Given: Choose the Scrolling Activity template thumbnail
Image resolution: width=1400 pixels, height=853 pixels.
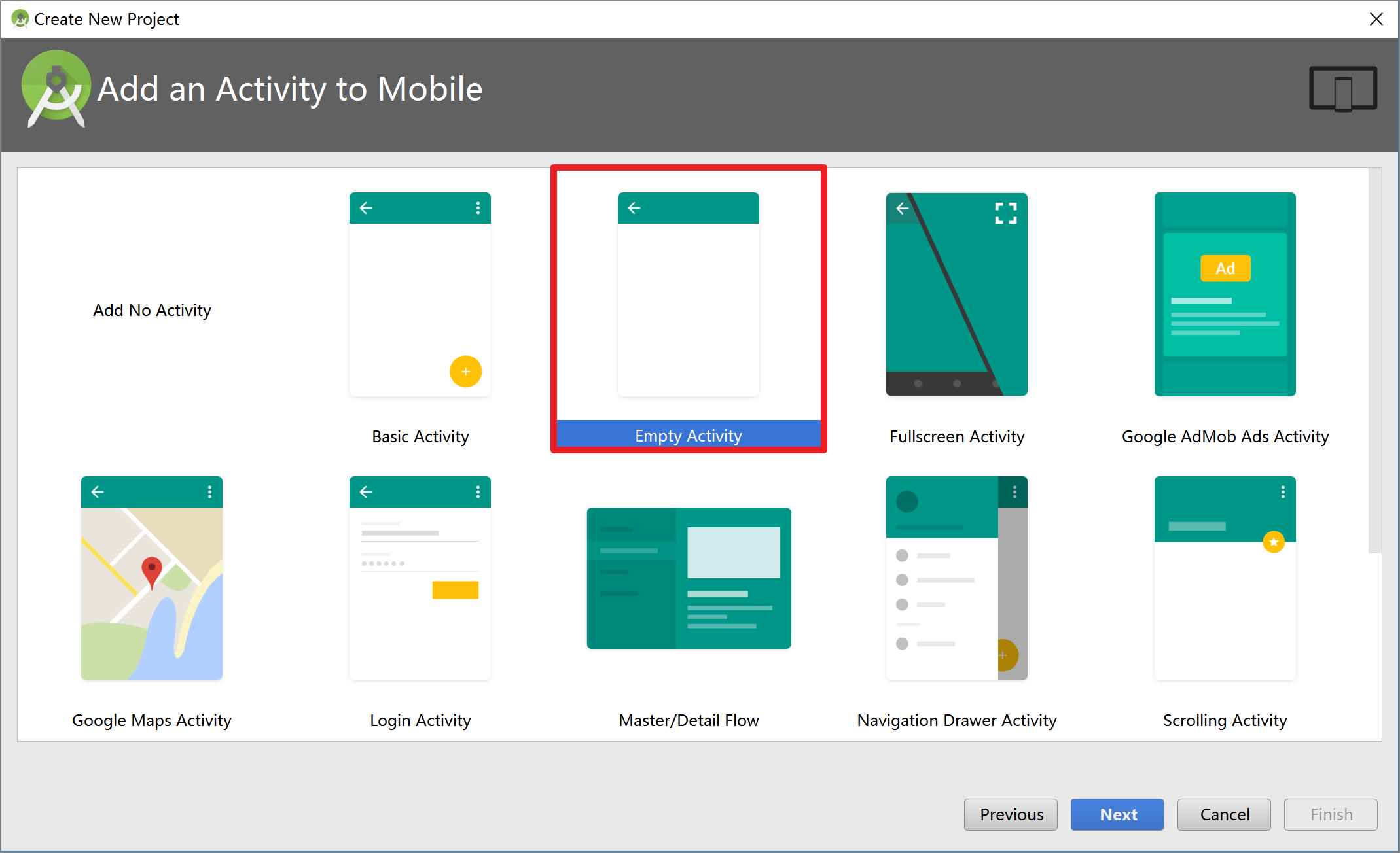Looking at the screenshot, I should pyautogui.click(x=1225, y=578).
